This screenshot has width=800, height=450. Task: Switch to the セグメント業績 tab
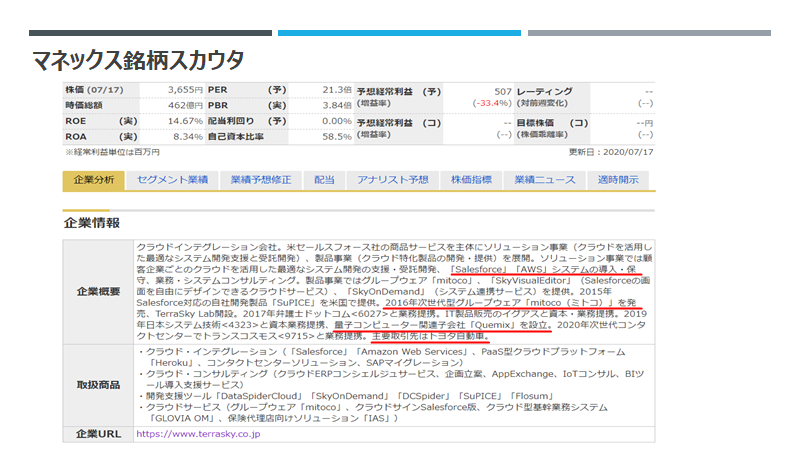click(x=172, y=180)
